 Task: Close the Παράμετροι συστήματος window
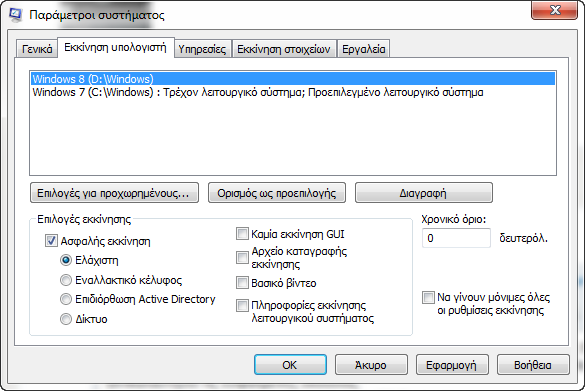(554, 10)
